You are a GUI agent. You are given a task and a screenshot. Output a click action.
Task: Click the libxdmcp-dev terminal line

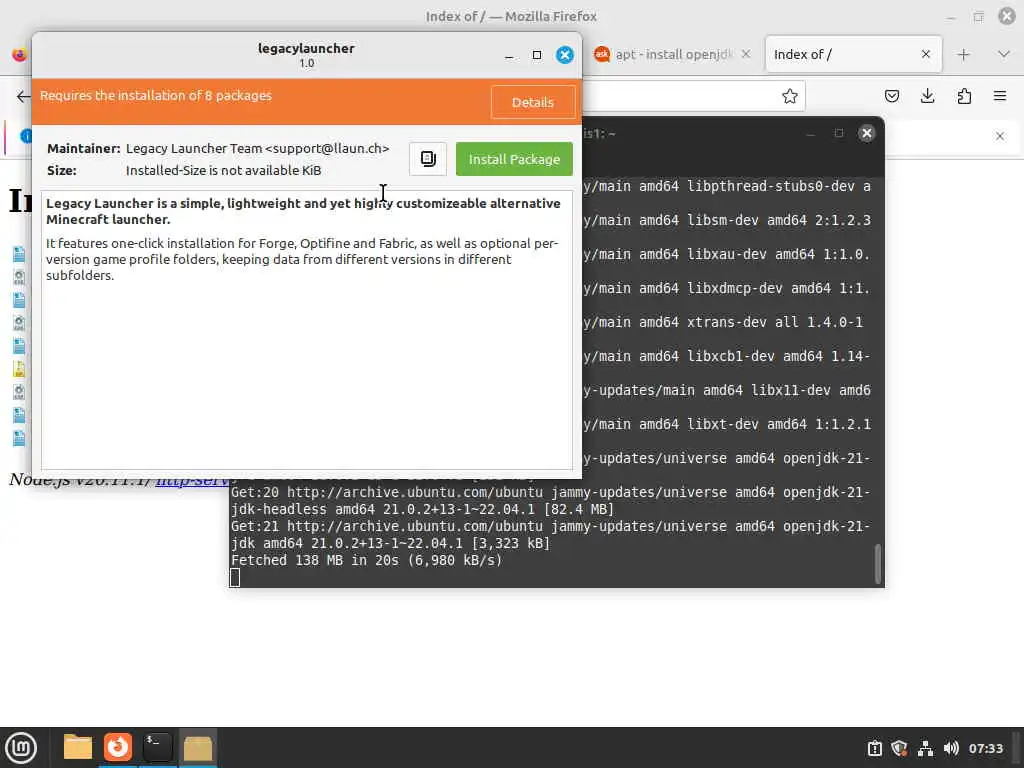point(727,288)
